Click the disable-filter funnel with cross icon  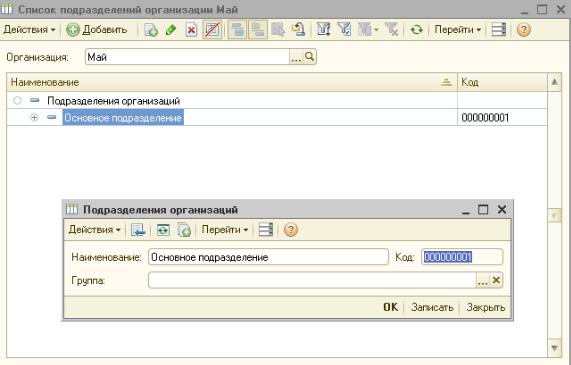[392, 30]
